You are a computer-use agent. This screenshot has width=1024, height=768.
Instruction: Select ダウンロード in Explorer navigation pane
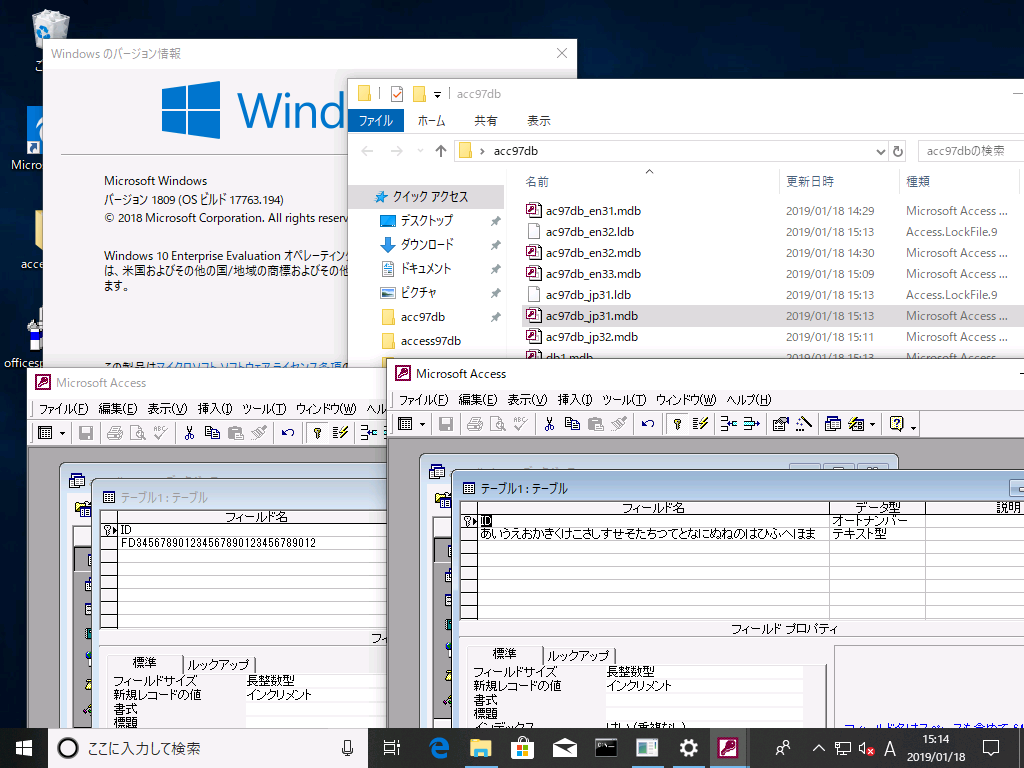coord(427,244)
